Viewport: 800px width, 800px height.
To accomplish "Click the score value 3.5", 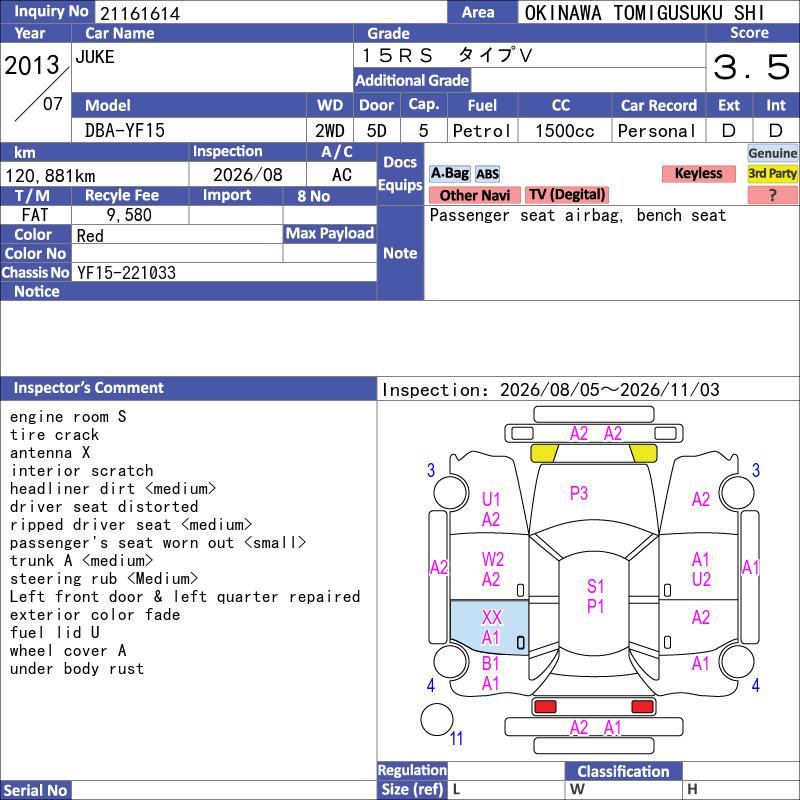I will click(752, 67).
